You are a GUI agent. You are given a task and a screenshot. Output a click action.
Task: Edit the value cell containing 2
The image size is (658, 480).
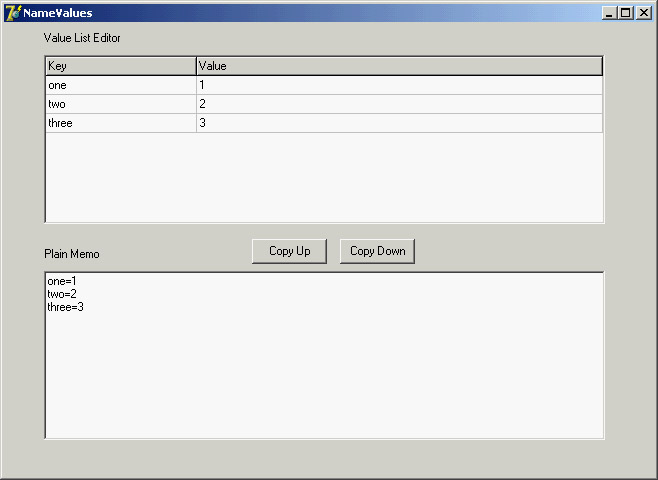click(x=398, y=104)
